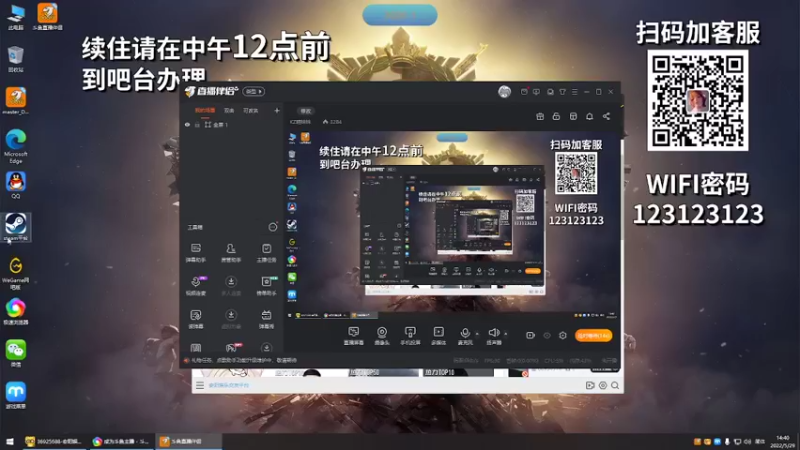Open the Phone screen-cast source

tap(410, 336)
